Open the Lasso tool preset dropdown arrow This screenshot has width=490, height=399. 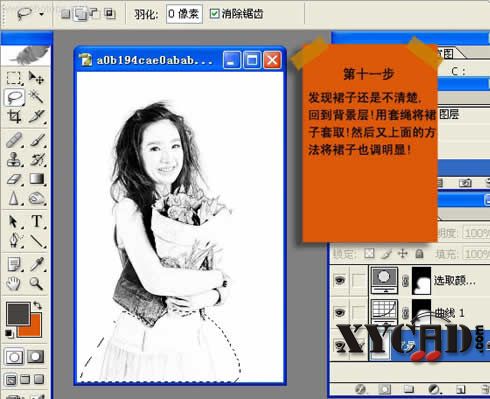pos(42,14)
